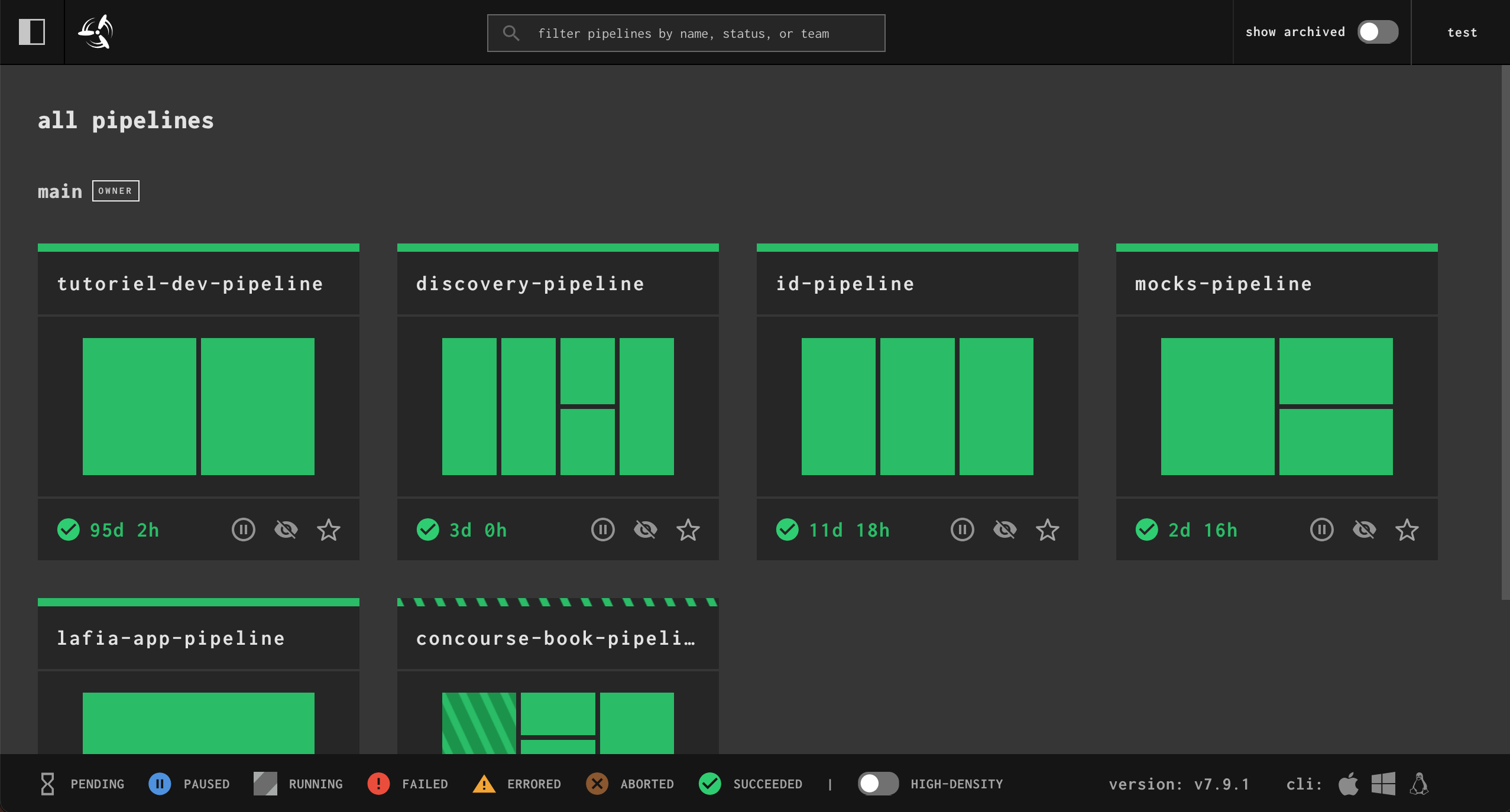Switch on the high-density view toggle
Viewport: 1510px width, 812px height.
click(x=878, y=784)
